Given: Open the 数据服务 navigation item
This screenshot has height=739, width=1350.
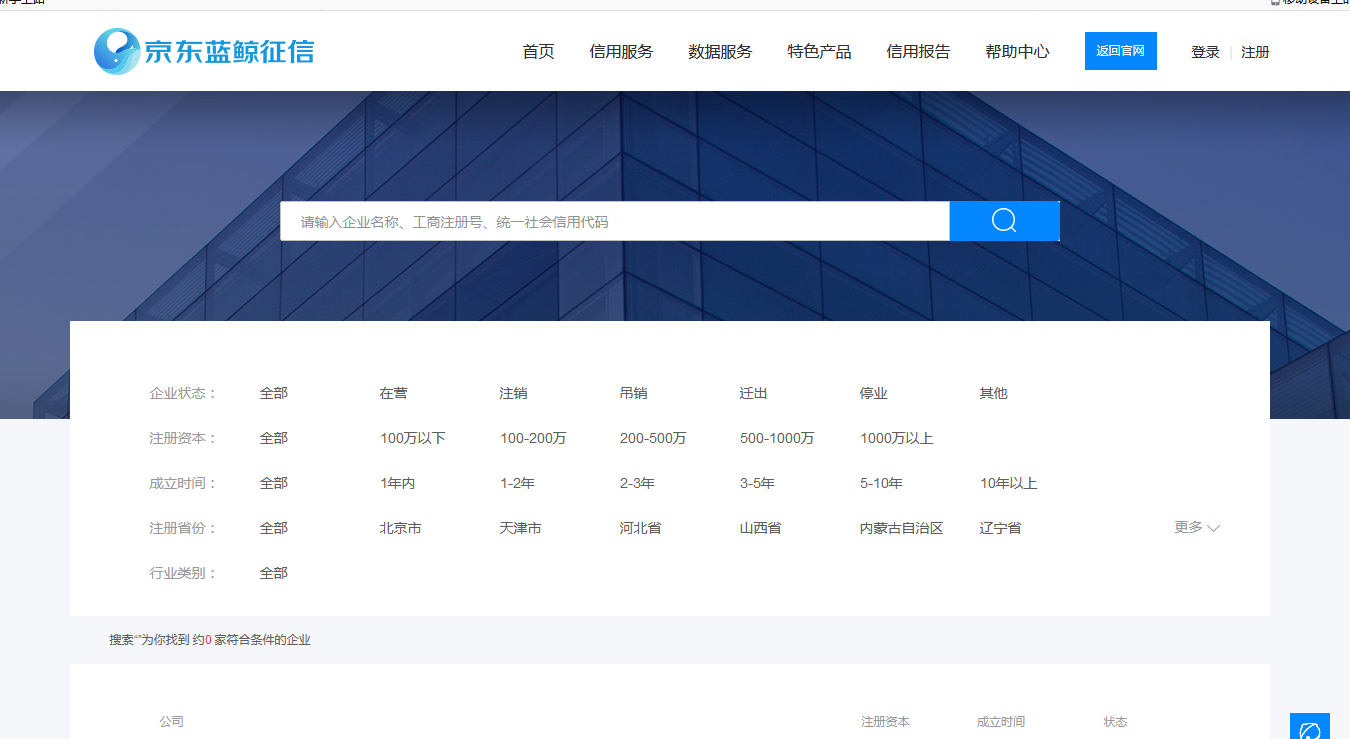Looking at the screenshot, I should [720, 51].
